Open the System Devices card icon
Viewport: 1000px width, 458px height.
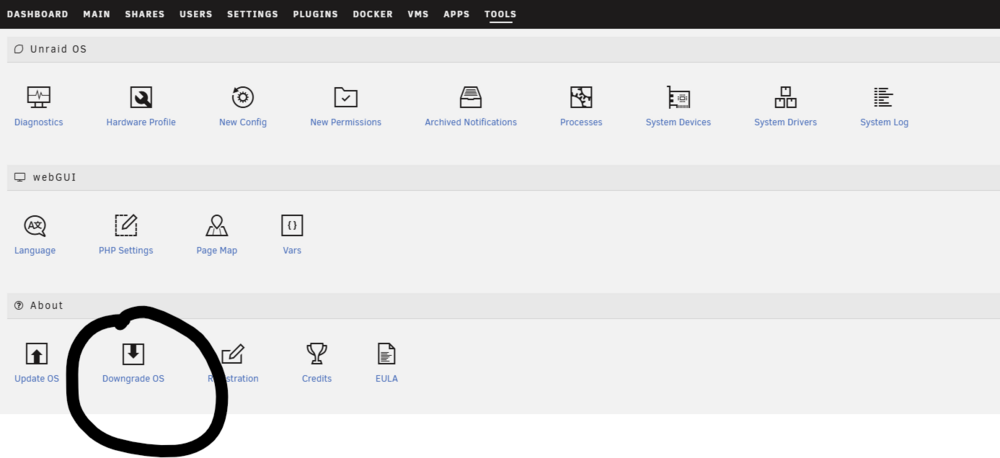click(679, 97)
